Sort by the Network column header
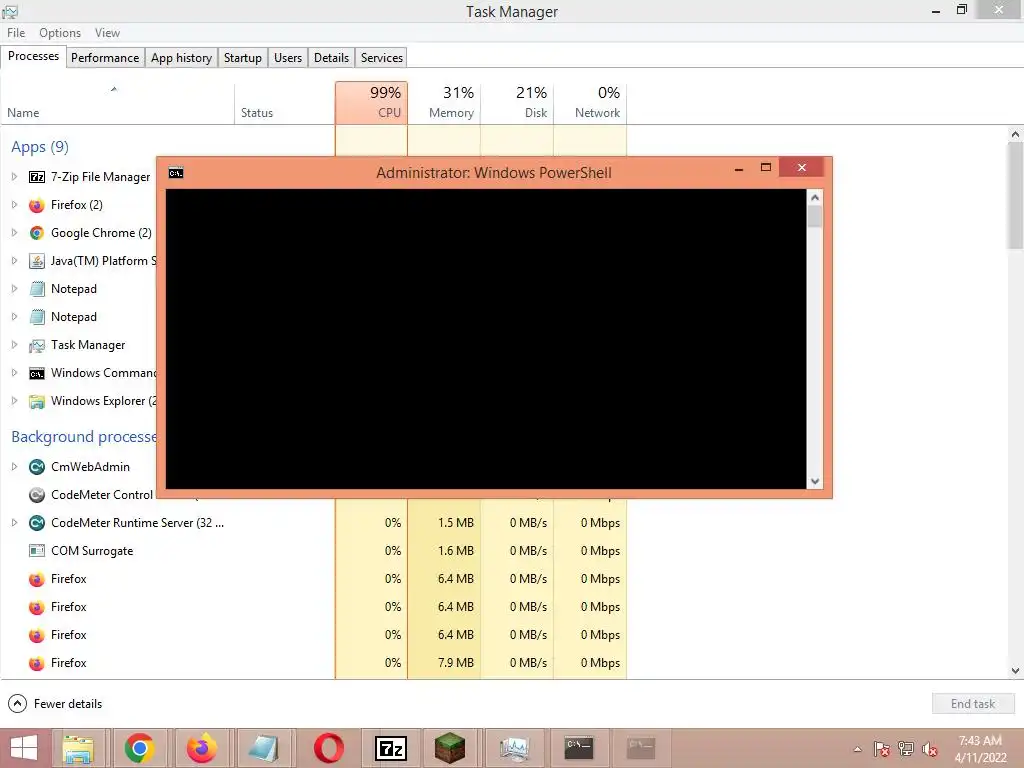Screen dimensions: 1024x768 pos(590,103)
